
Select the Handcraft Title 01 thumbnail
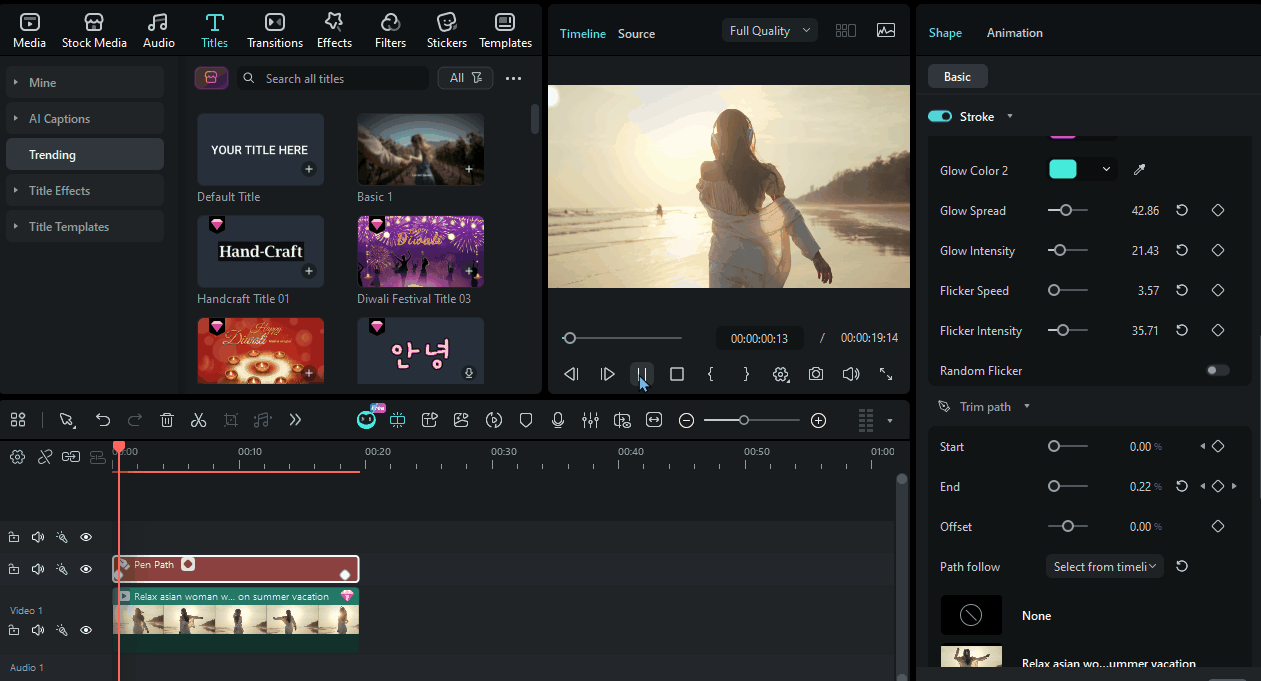pyautogui.click(x=260, y=250)
